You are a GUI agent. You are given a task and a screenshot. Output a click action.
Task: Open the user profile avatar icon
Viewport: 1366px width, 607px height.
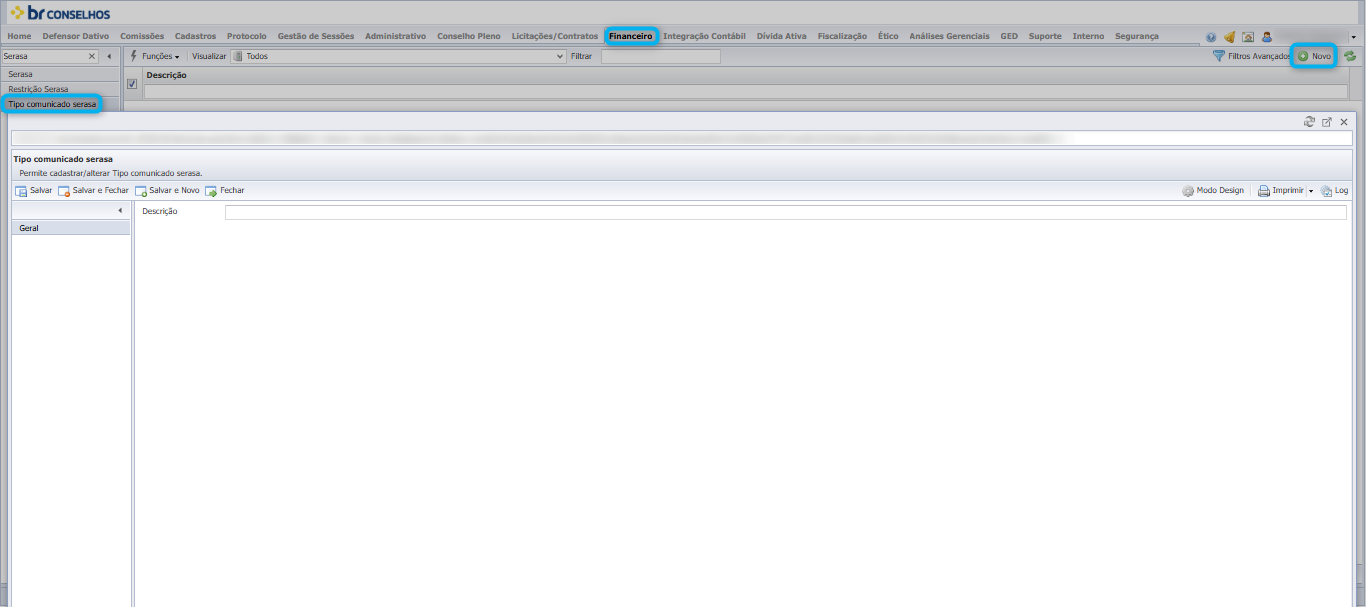1266,37
